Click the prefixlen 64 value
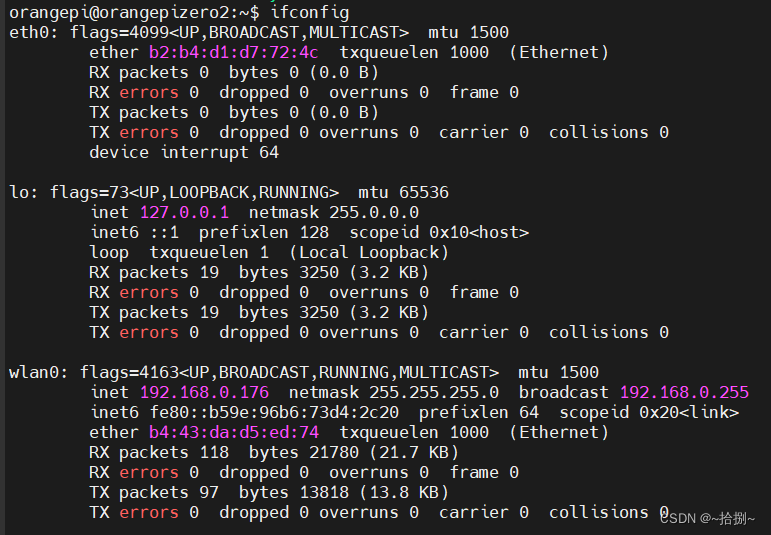This screenshot has width=771, height=535. 478,413
